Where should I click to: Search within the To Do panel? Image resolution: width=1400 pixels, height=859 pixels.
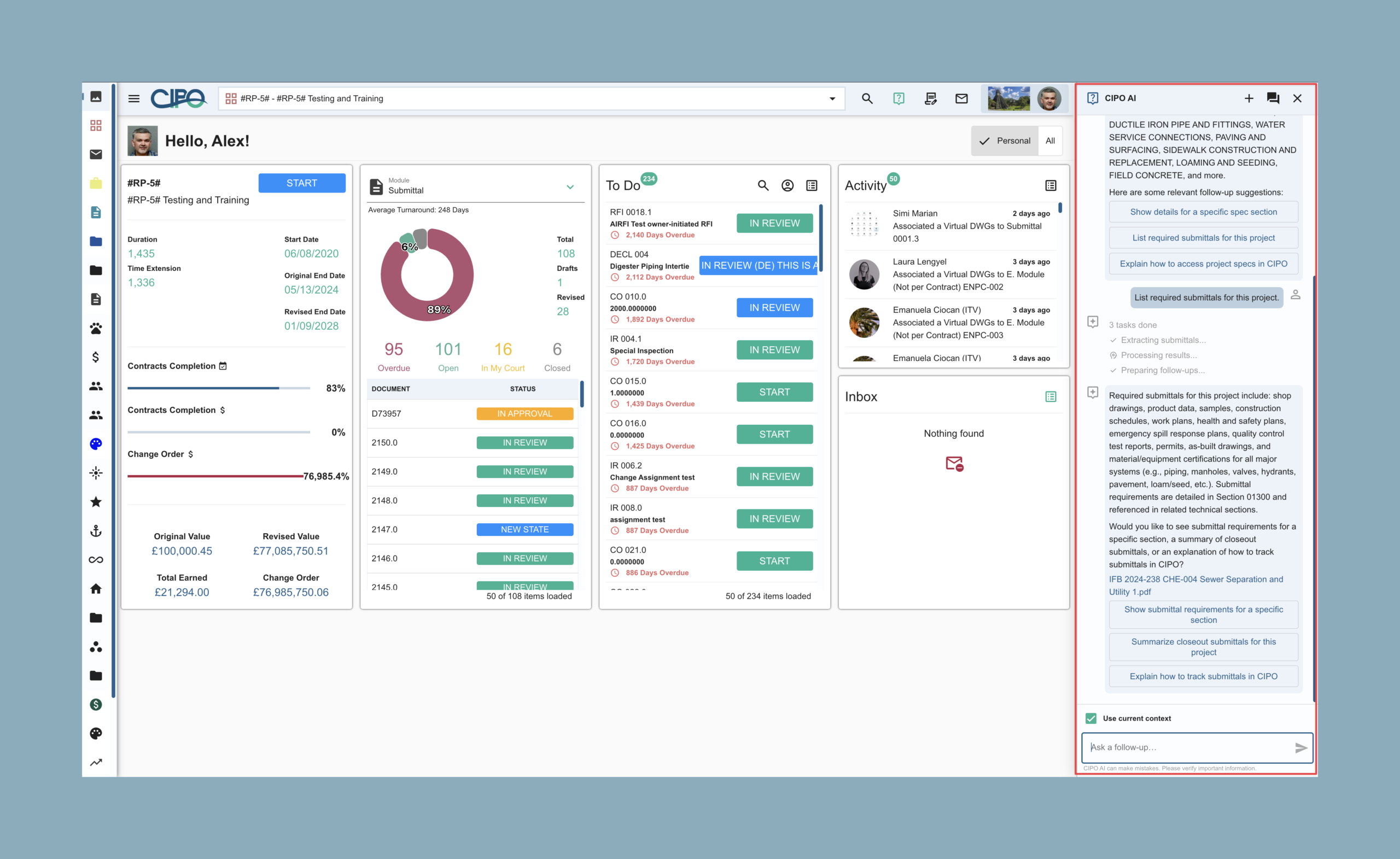click(x=763, y=185)
